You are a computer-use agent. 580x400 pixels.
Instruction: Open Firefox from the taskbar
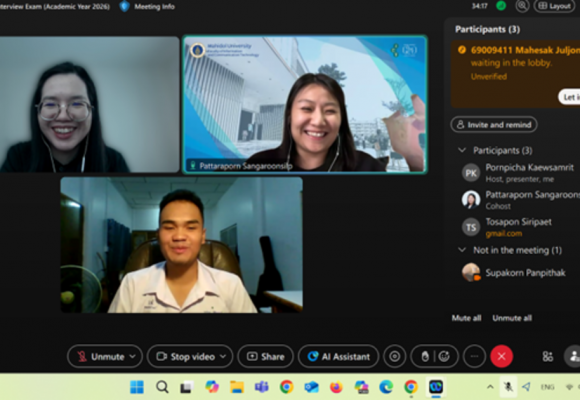pos(336,387)
